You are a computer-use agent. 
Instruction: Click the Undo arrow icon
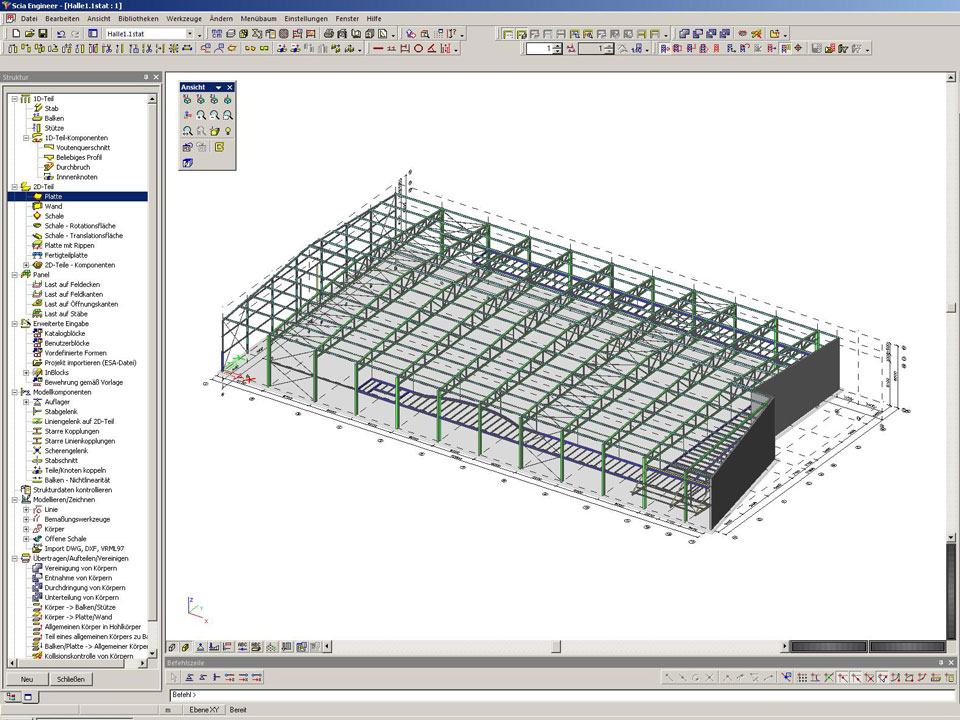tap(61, 34)
